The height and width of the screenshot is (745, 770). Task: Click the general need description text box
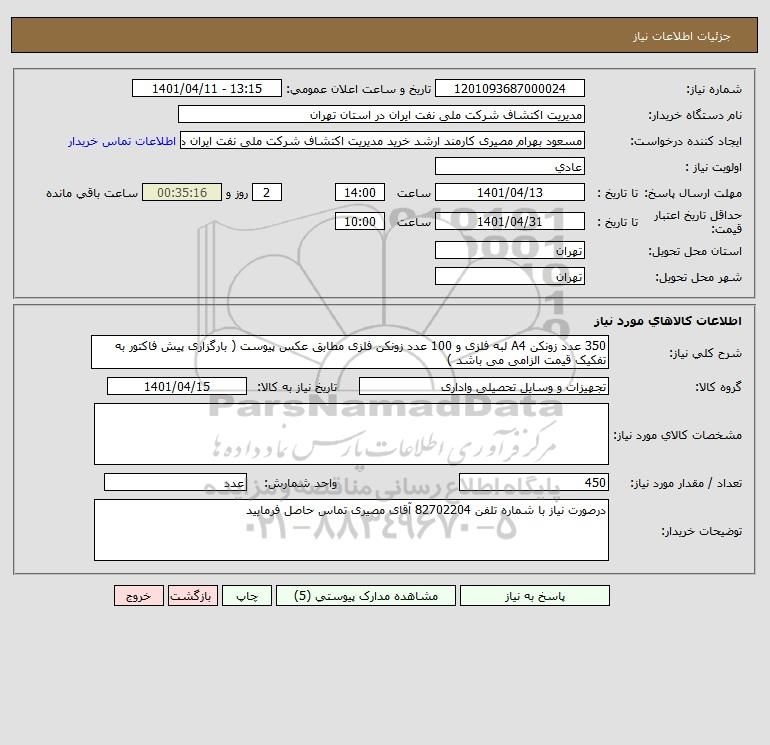click(x=350, y=353)
